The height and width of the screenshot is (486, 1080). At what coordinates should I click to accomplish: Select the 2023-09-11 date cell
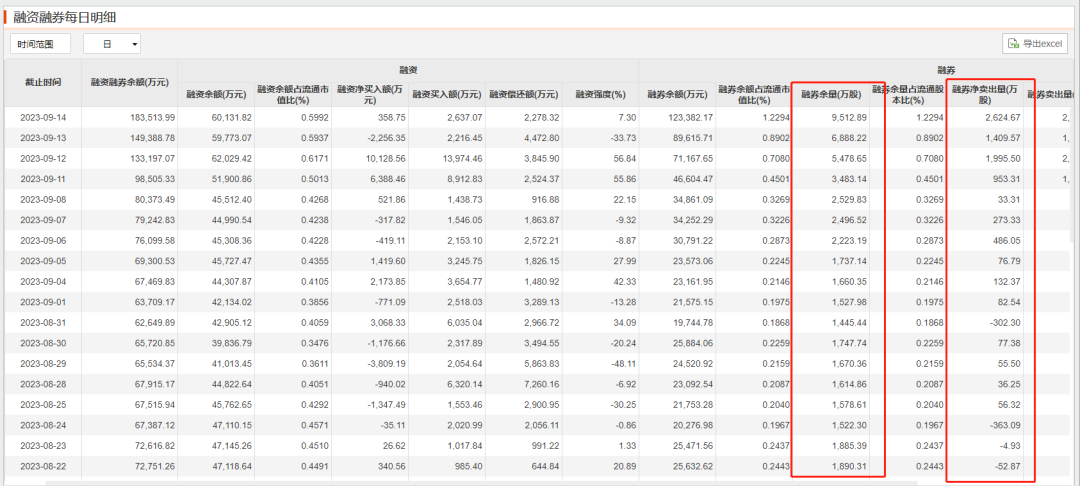coord(43,179)
